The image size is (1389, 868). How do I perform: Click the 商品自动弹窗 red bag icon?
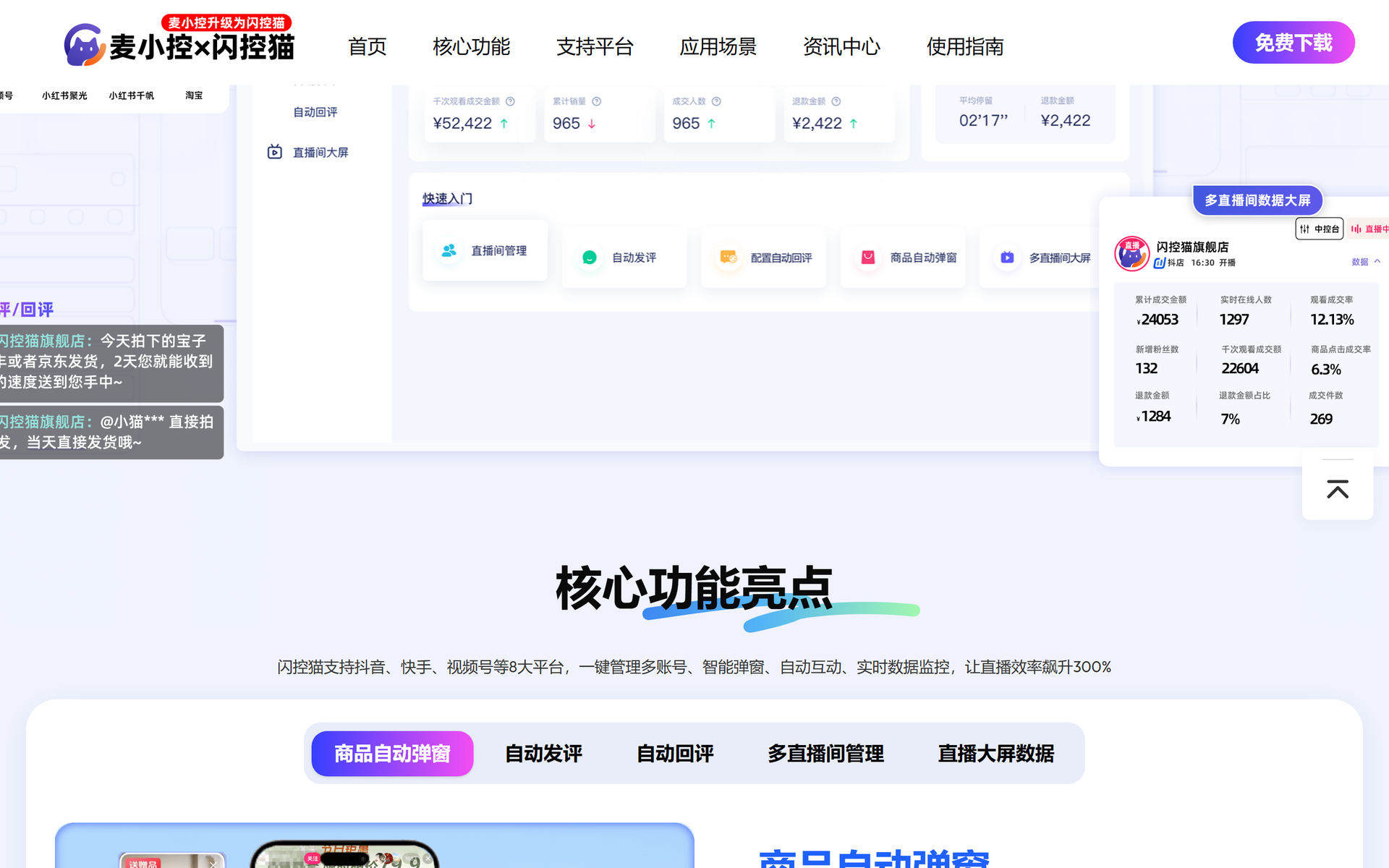[x=868, y=258]
